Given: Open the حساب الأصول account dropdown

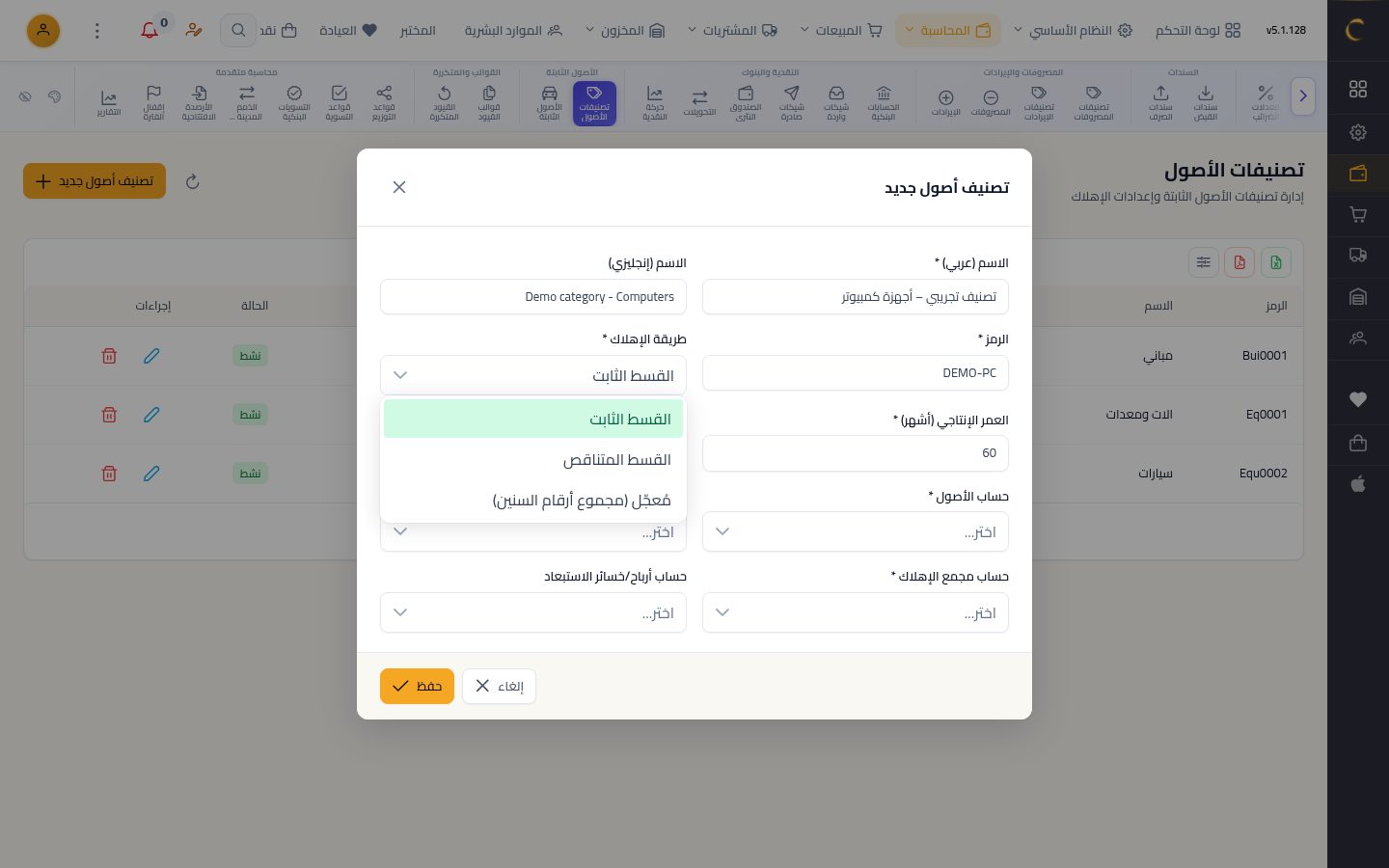Looking at the screenshot, I should tap(856, 532).
